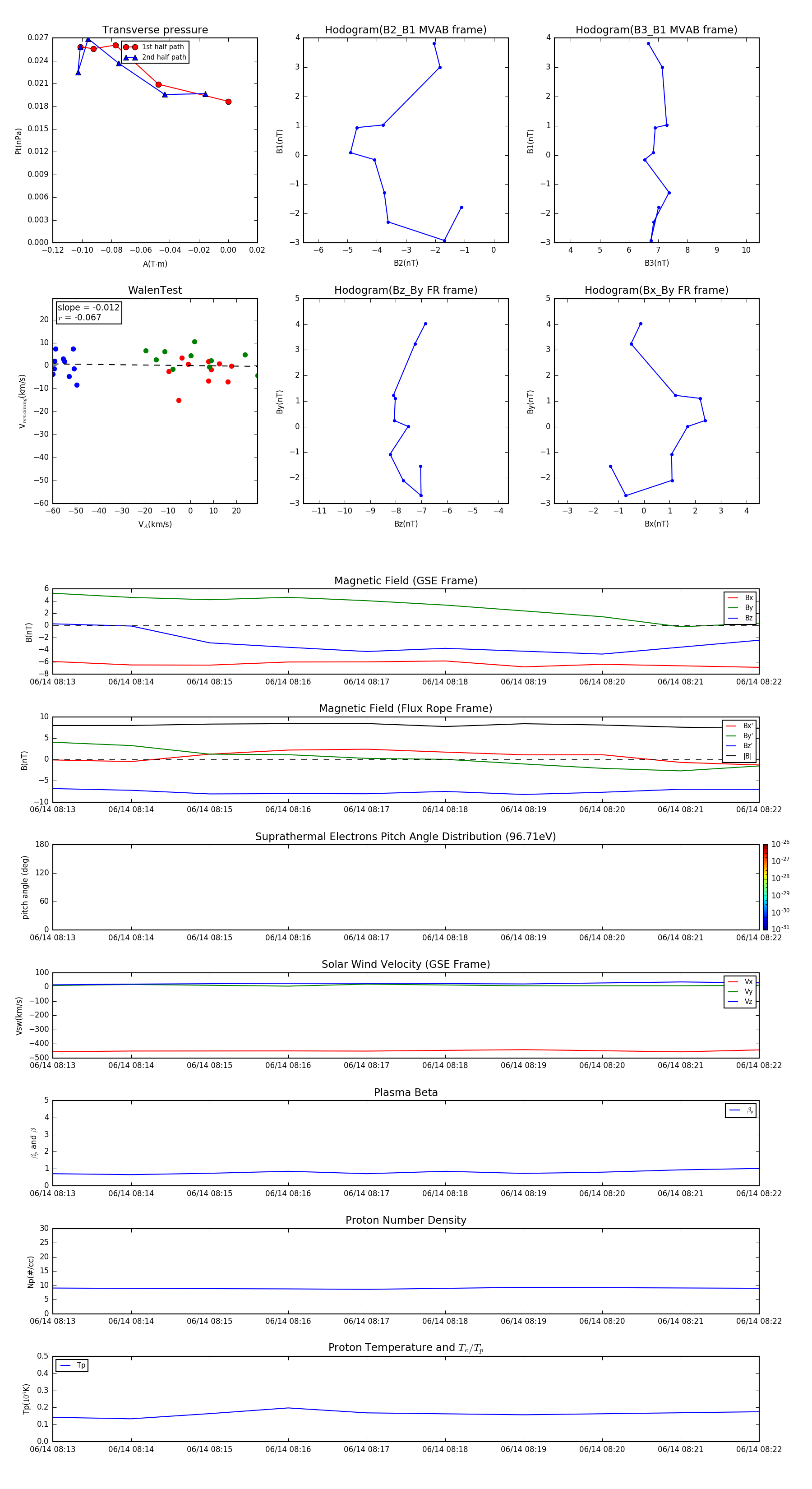This screenshot has width=812, height=1489.
Task: Click the 'WalenTest' plot title
Action: tap(155, 290)
